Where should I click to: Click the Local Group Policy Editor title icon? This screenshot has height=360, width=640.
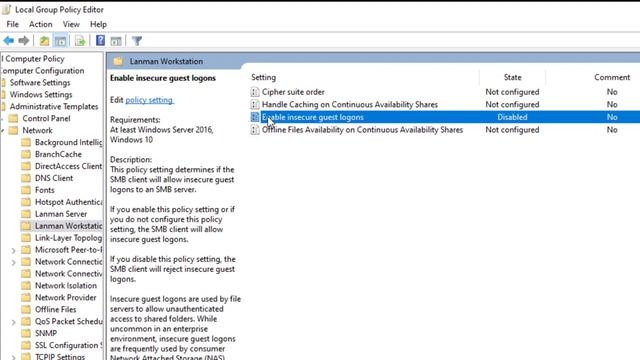[7, 9]
